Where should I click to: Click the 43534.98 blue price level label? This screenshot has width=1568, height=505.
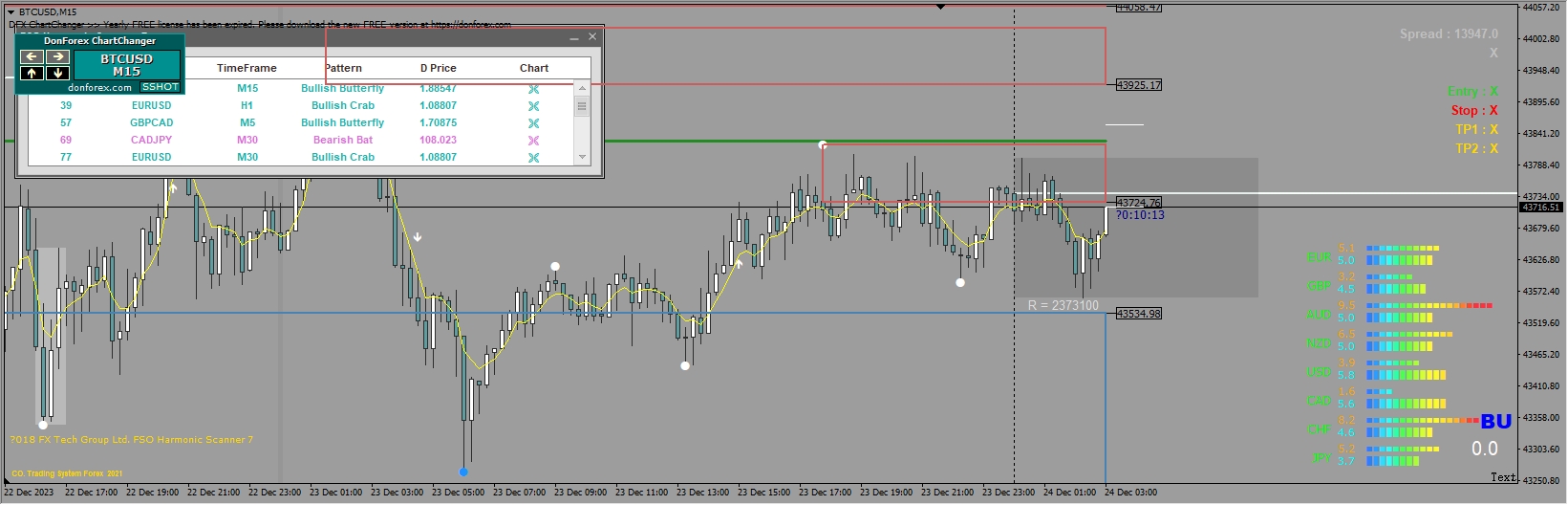1139,314
